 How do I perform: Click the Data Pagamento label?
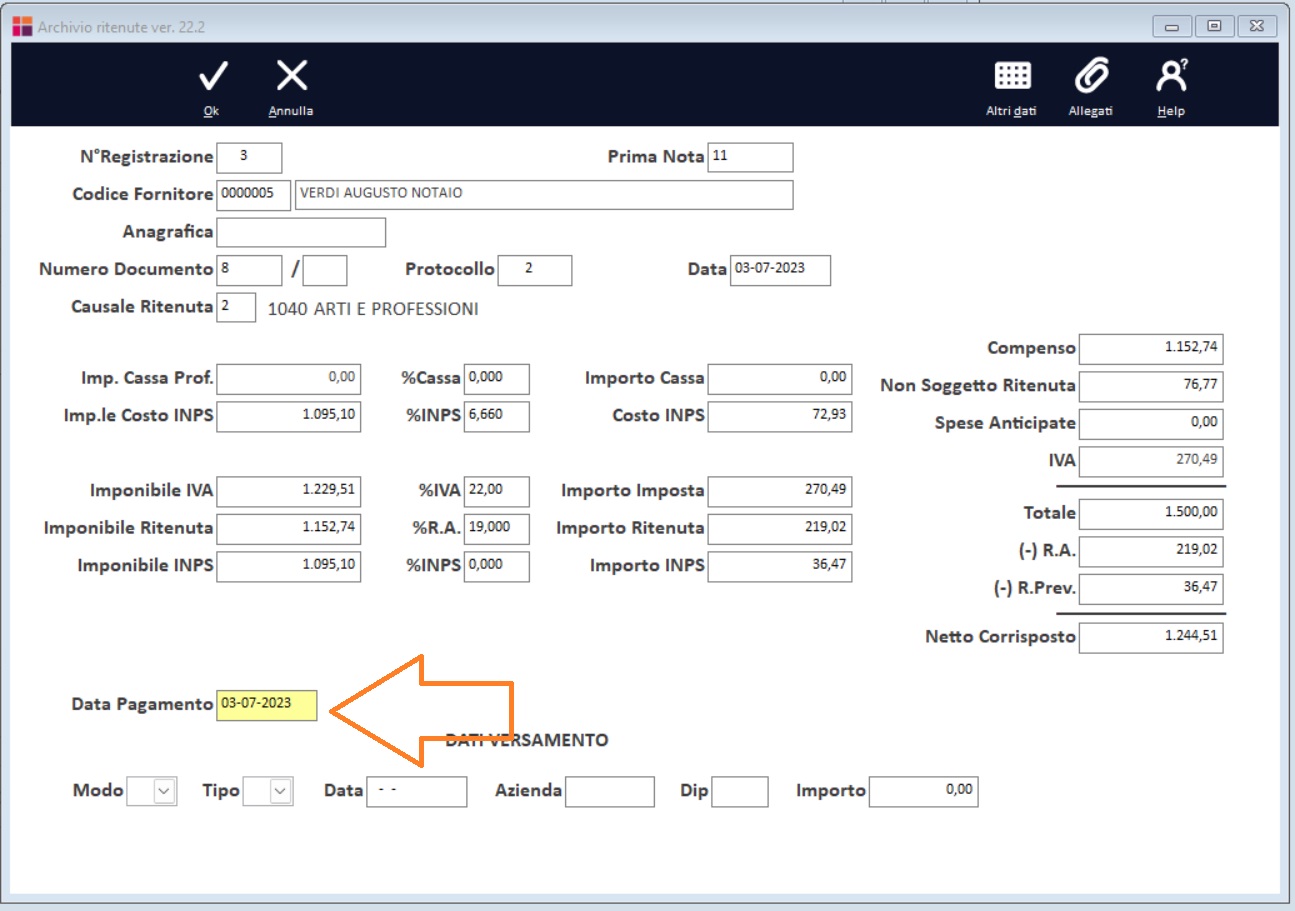pyautogui.click(x=142, y=705)
